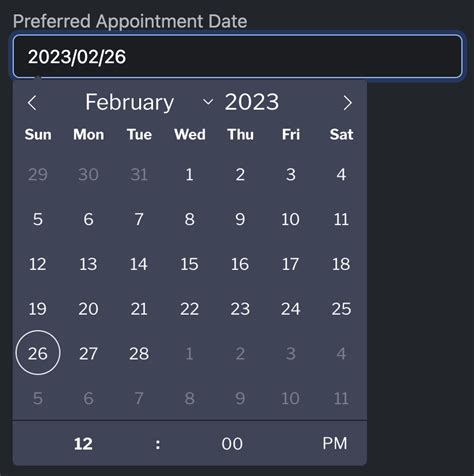The height and width of the screenshot is (476, 474).
Task: Choose Friday February 10
Action: 290,219
